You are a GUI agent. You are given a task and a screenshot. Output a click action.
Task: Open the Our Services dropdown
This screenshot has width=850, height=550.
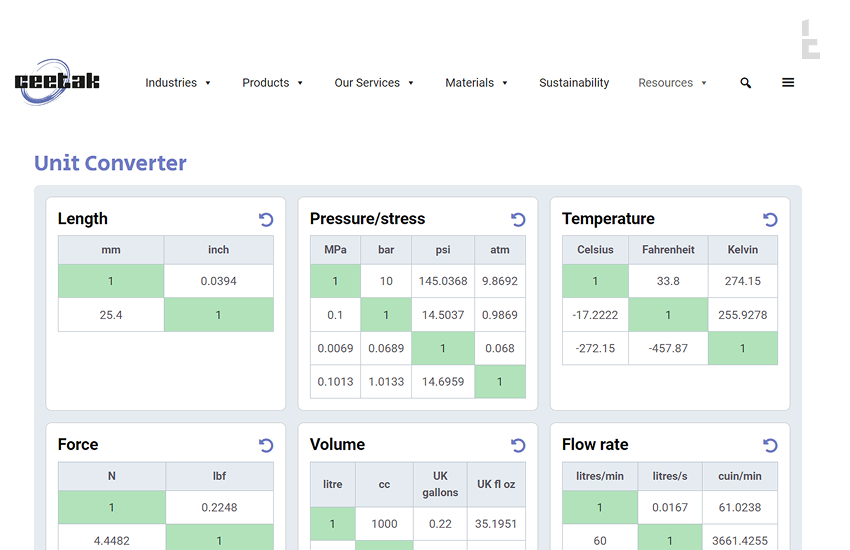tap(374, 83)
